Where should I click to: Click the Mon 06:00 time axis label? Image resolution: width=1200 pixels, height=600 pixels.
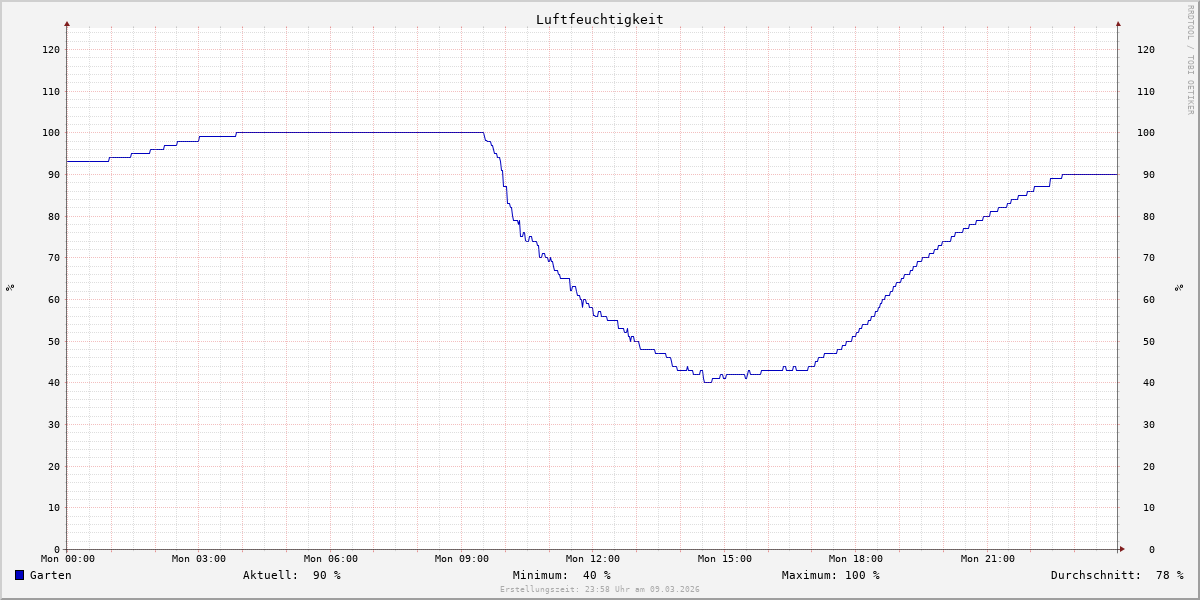coord(330,559)
